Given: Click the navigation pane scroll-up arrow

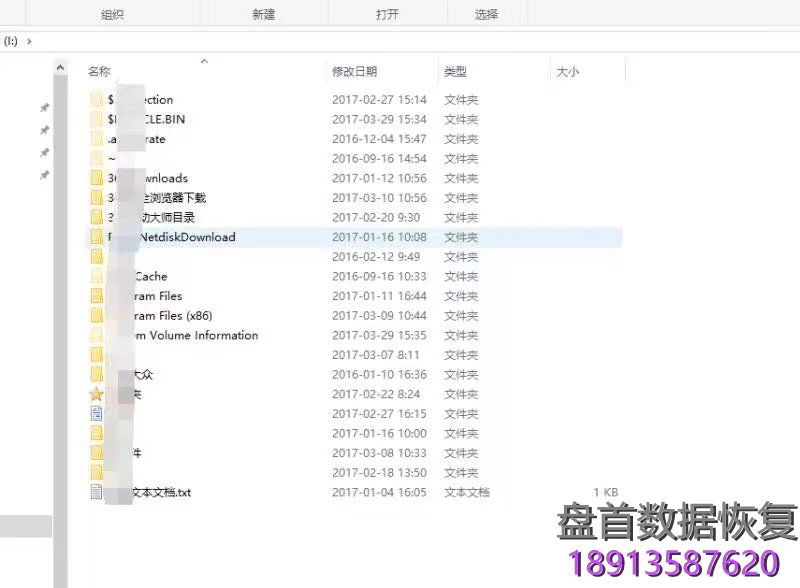Looking at the screenshot, I should tap(61, 66).
